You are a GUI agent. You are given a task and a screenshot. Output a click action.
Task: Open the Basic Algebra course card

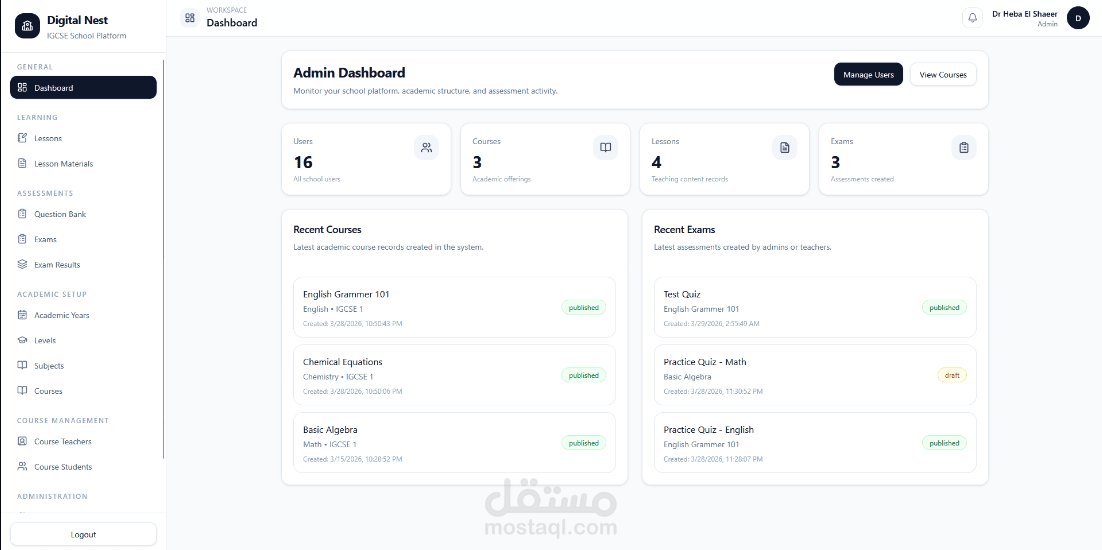pos(454,443)
